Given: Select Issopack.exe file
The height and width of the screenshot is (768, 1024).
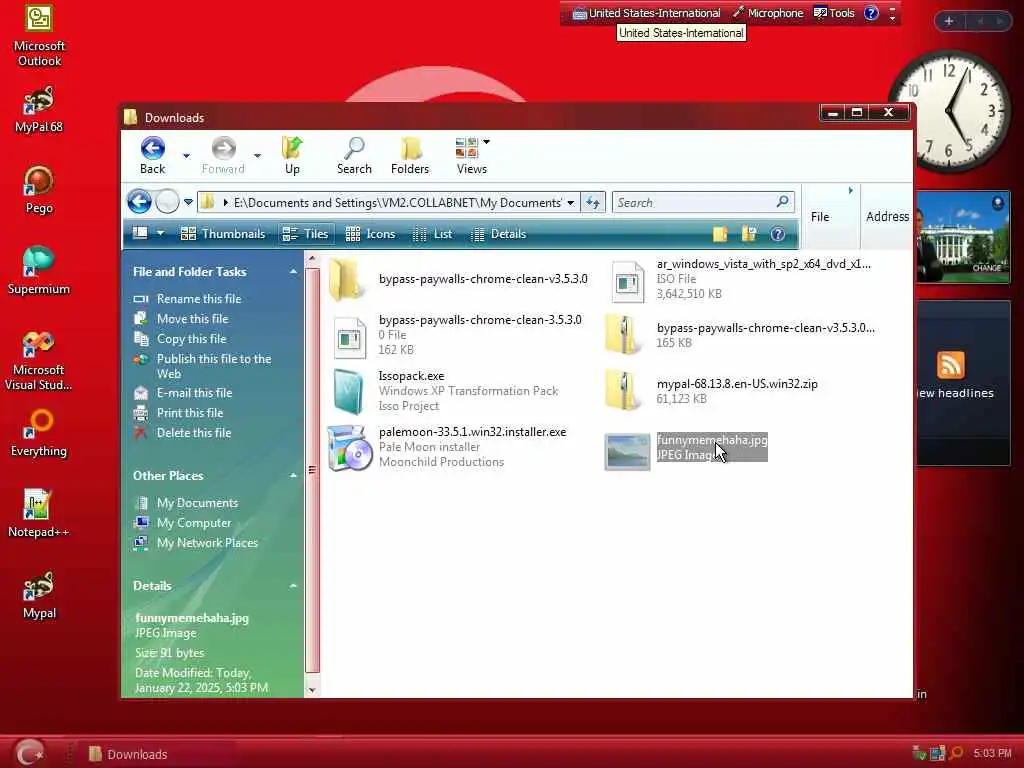Looking at the screenshot, I should tap(445, 391).
